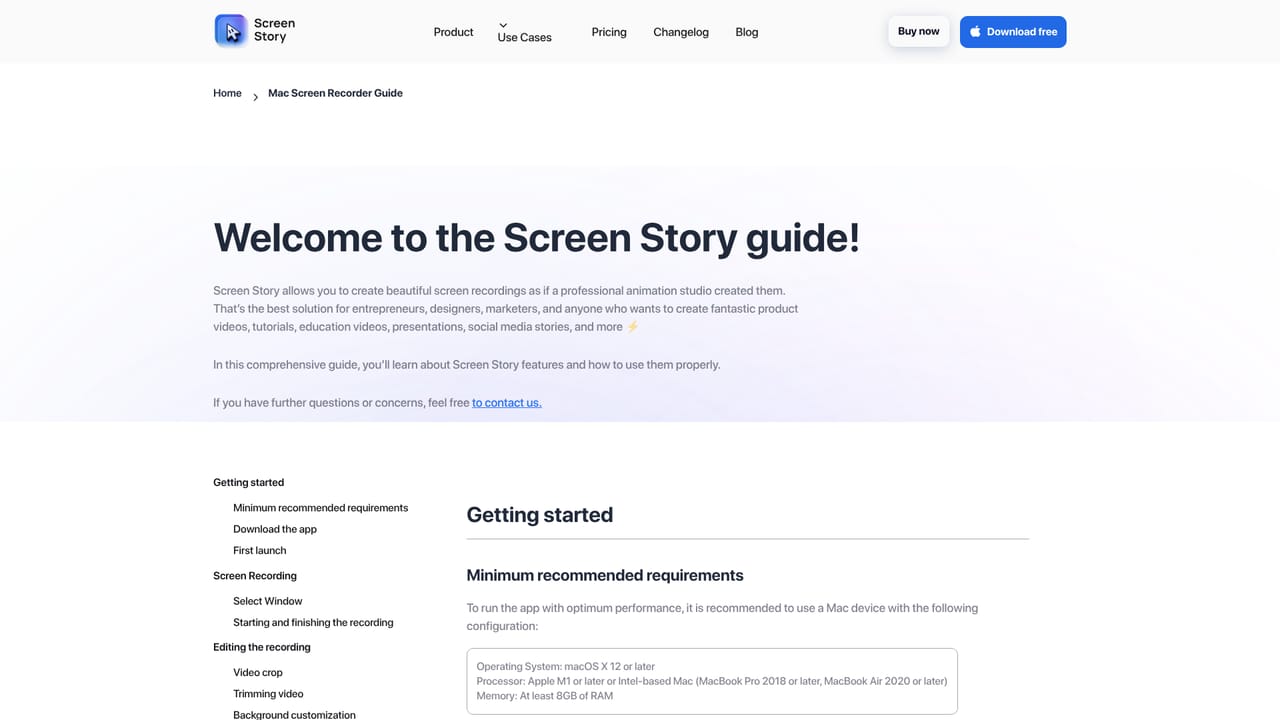Click the Getting started section heading
The image size is (1280, 720).
point(540,515)
